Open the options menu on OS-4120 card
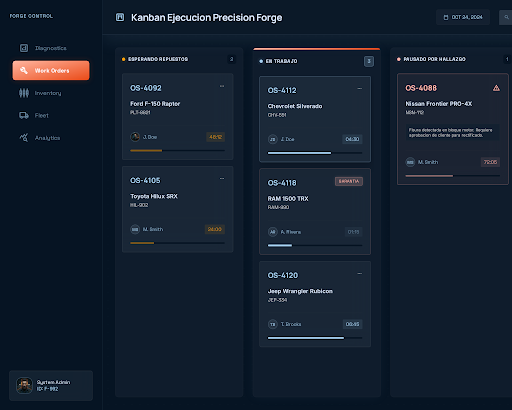This screenshot has height=410, width=512. pos(359,274)
